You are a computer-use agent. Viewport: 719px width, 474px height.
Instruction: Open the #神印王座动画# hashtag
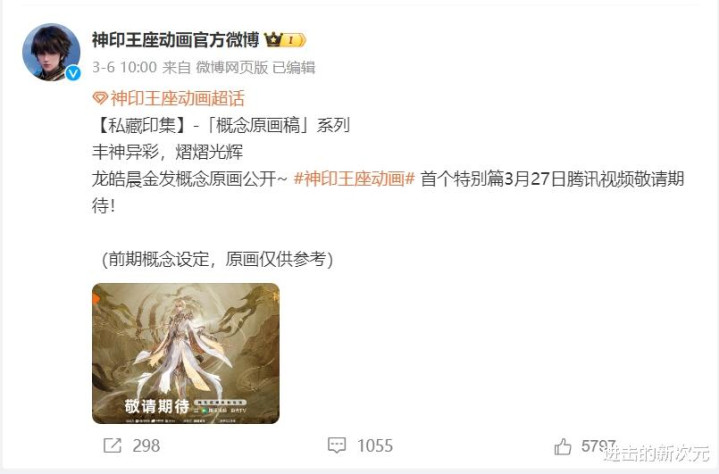[354, 178]
